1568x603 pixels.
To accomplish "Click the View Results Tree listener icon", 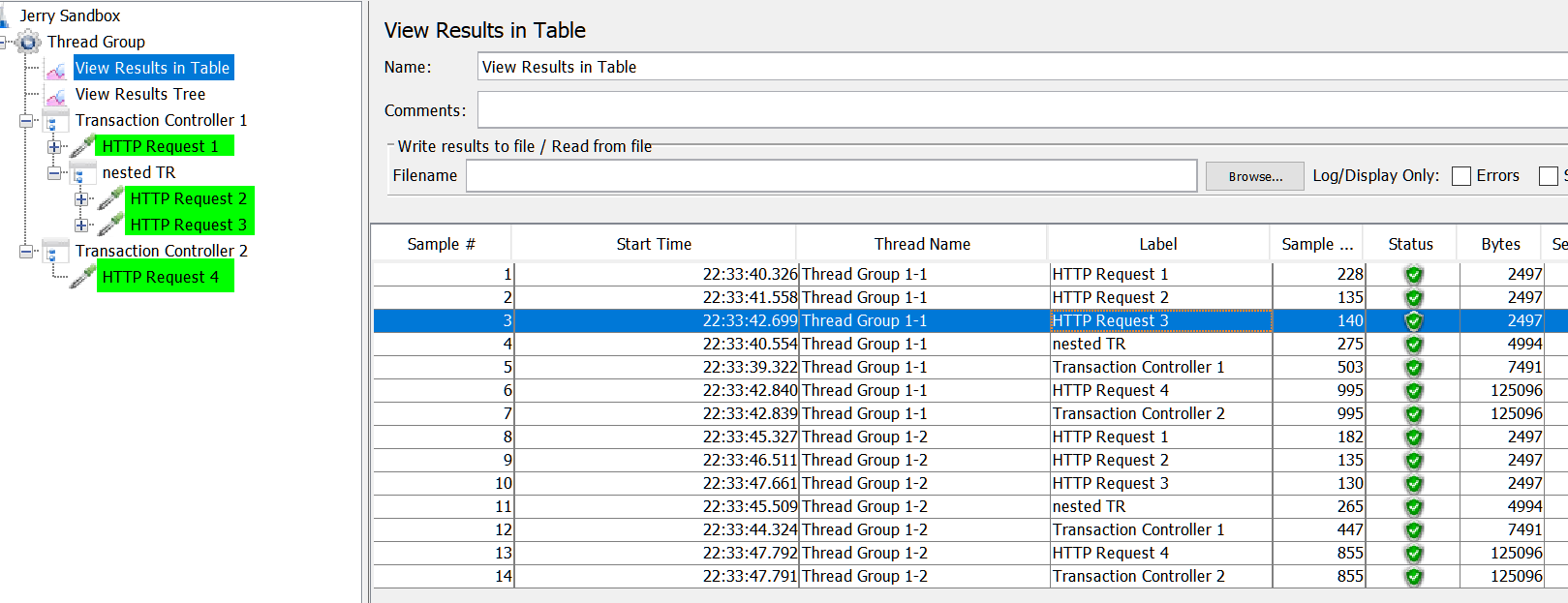I will 56,95.
